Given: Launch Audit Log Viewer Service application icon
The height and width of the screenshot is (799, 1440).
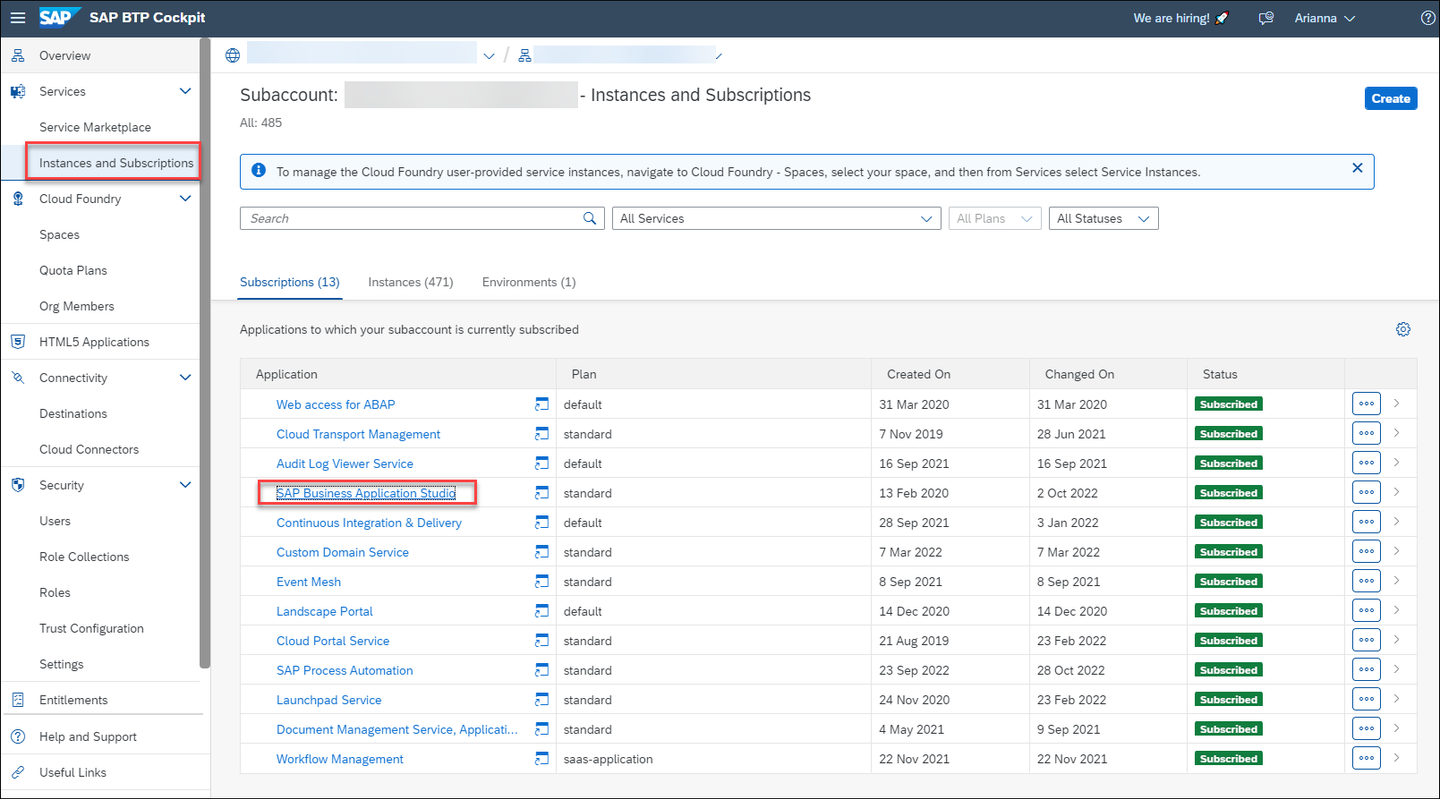Looking at the screenshot, I should [542, 463].
